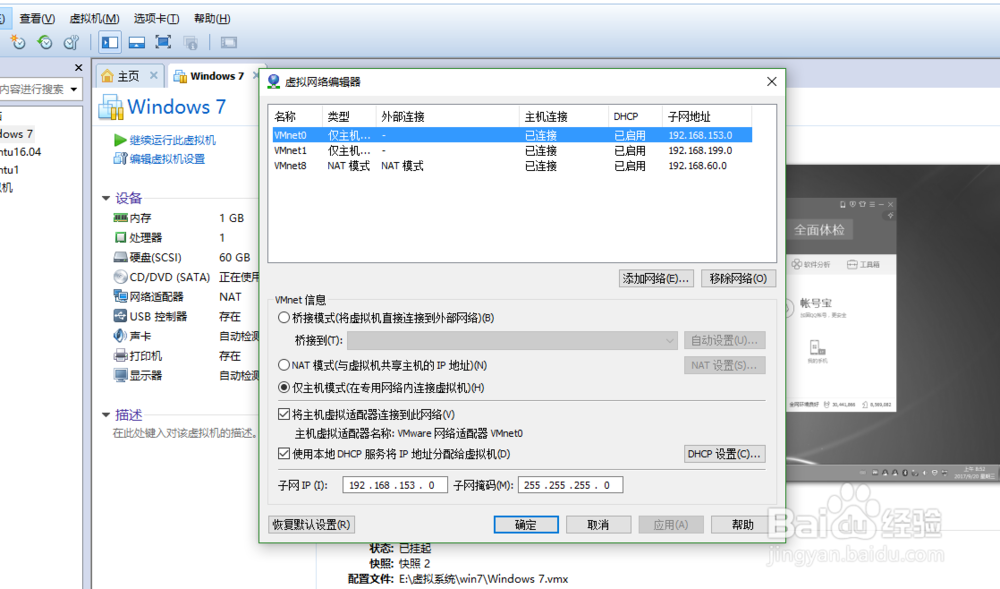Toggle the library sidebar view icon

tap(110, 42)
